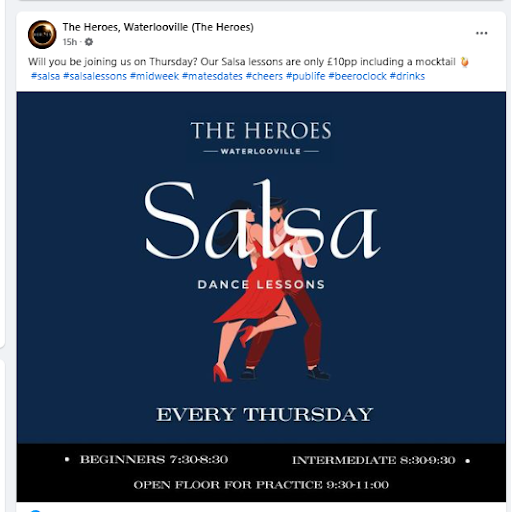Click the Open Floor For Practice line

point(261,485)
